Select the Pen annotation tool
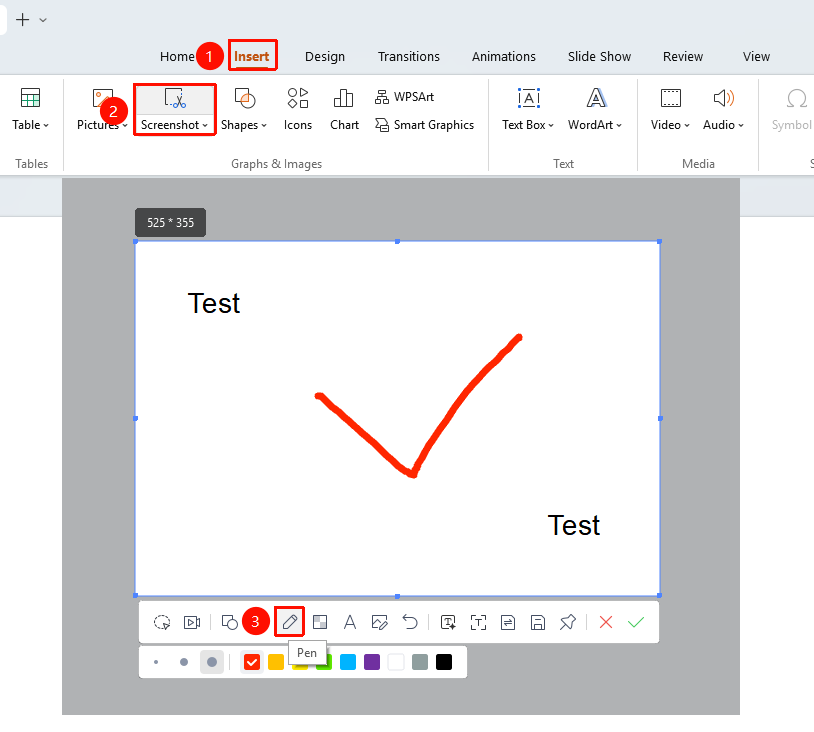Image resolution: width=814 pixels, height=732 pixels. tap(290, 621)
